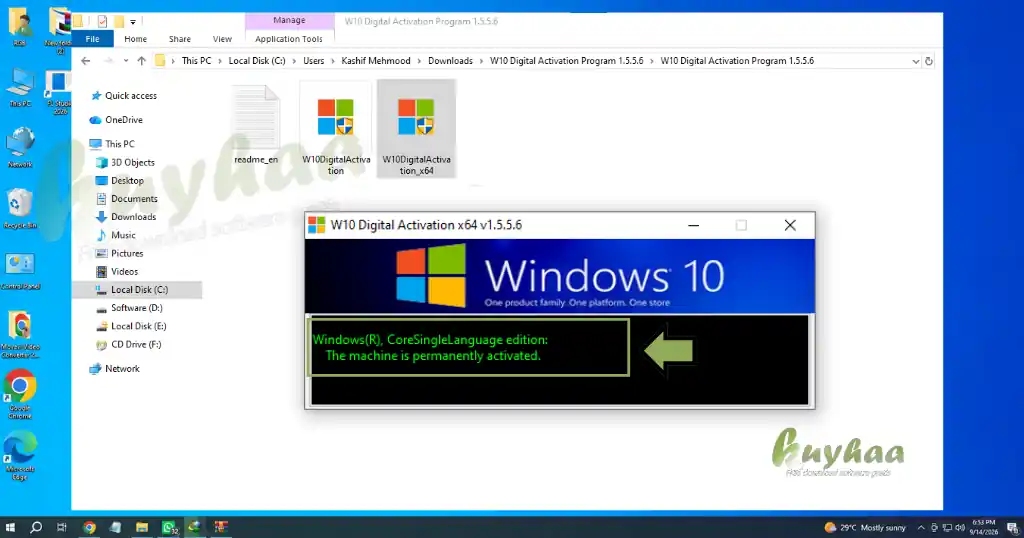Minimize the W10 Digital Activation window

[694, 225]
